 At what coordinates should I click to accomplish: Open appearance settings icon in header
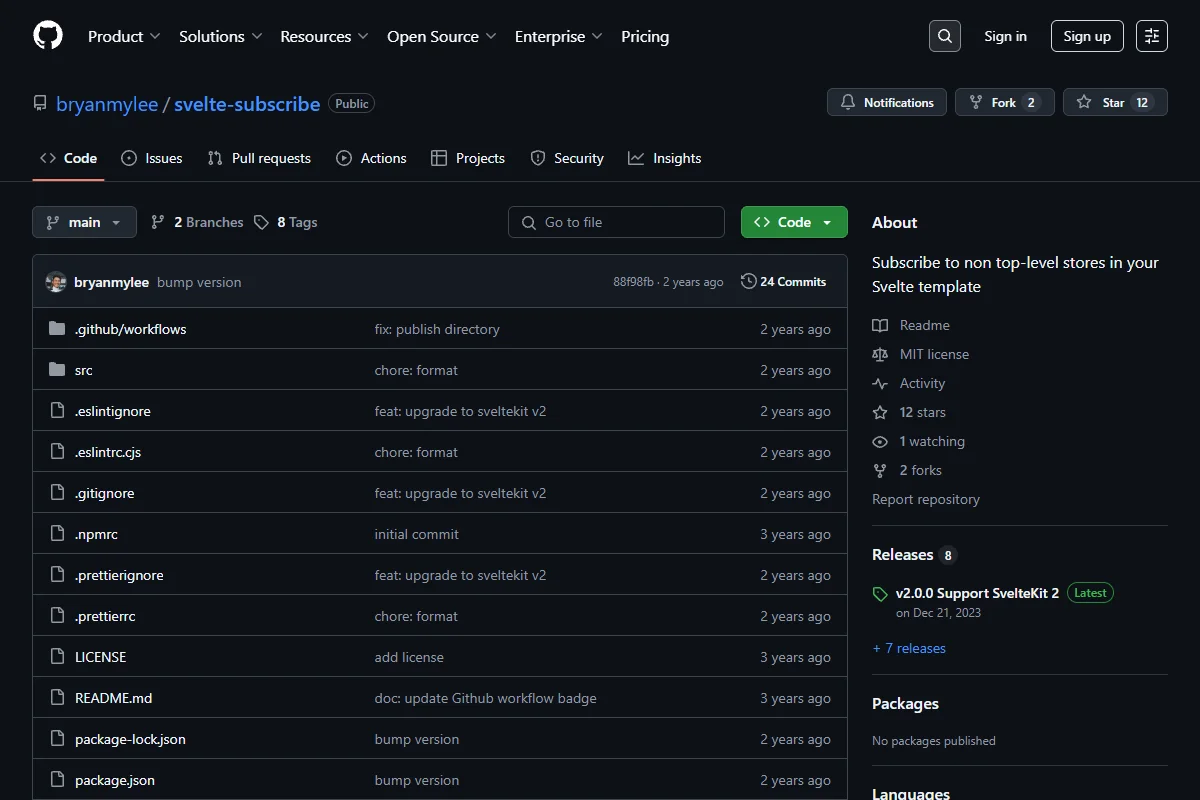(1152, 36)
